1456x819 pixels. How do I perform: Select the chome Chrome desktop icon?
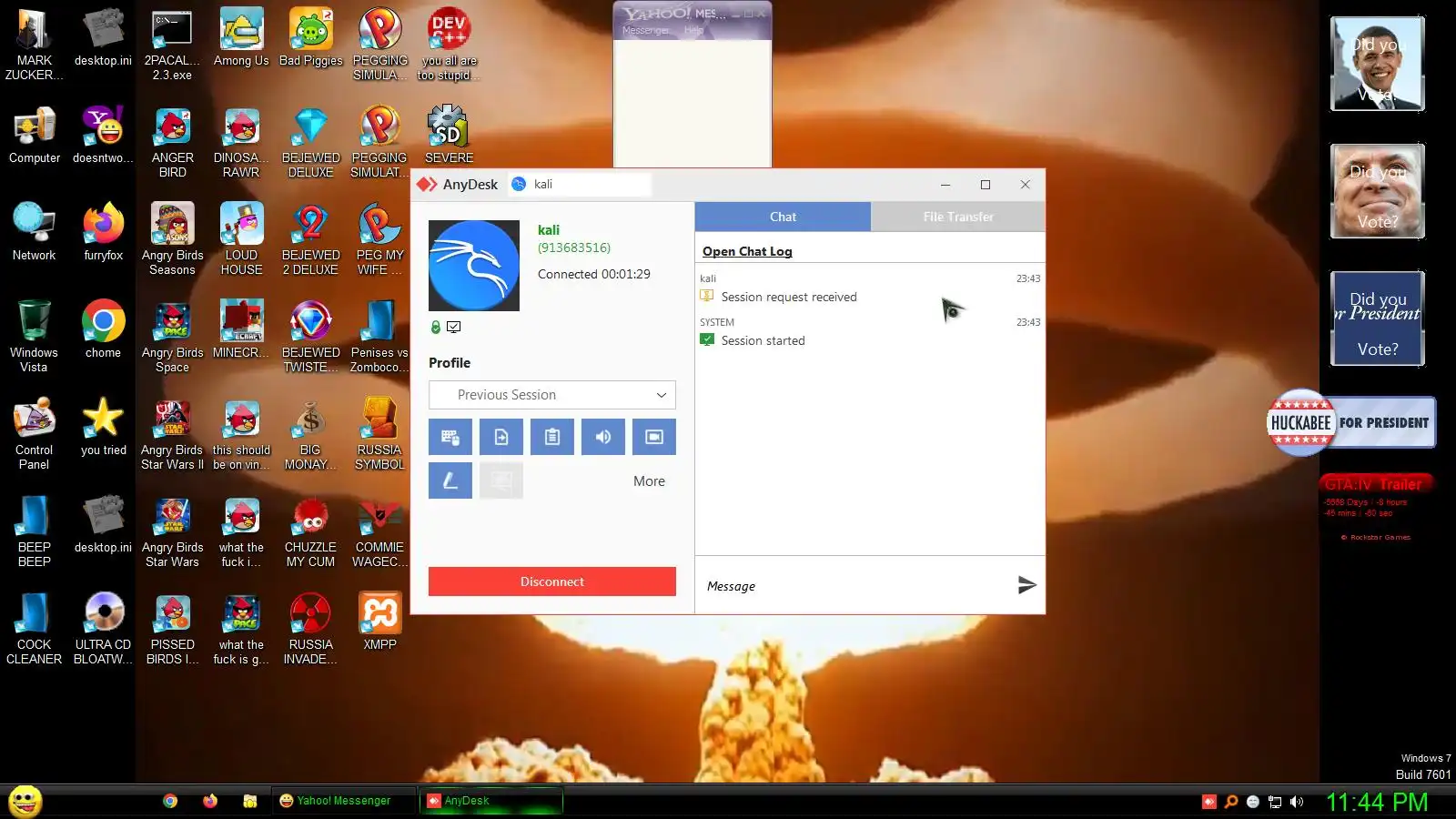(x=104, y=329)
